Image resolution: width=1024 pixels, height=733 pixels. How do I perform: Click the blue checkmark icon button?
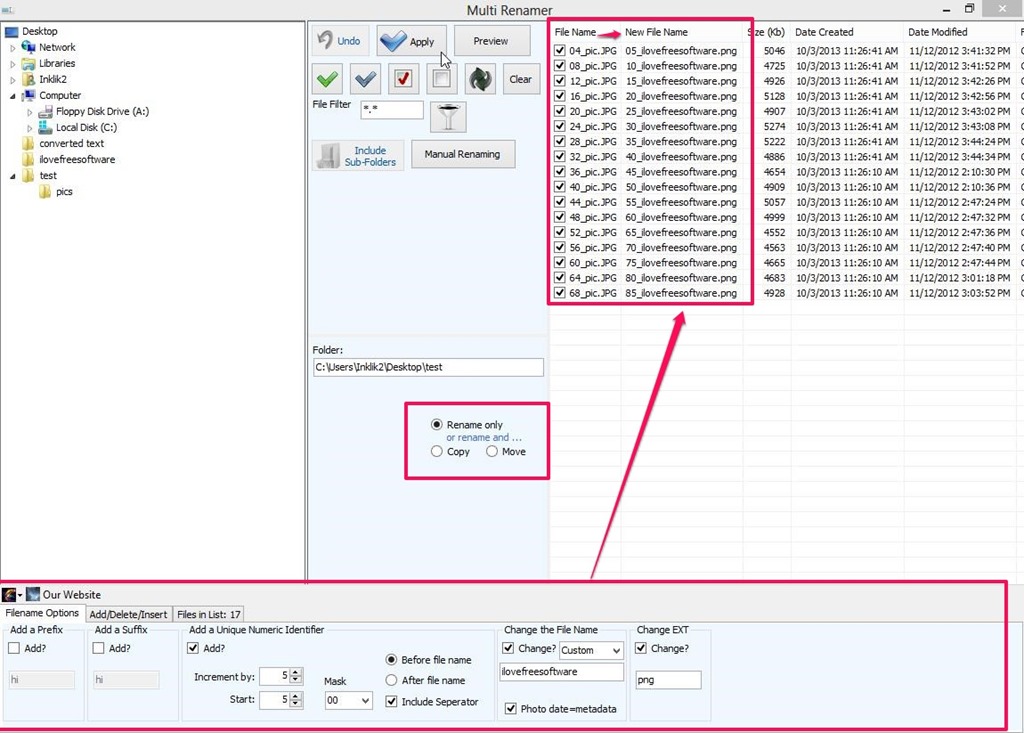365,79
